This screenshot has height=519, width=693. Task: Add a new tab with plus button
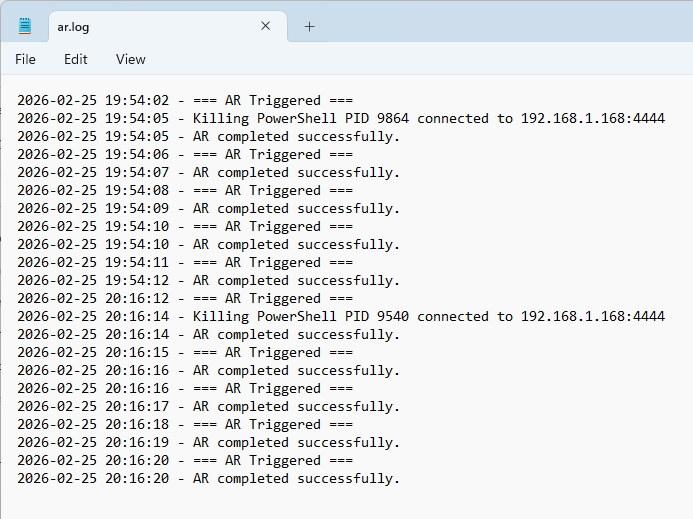[x=309, y=27]
